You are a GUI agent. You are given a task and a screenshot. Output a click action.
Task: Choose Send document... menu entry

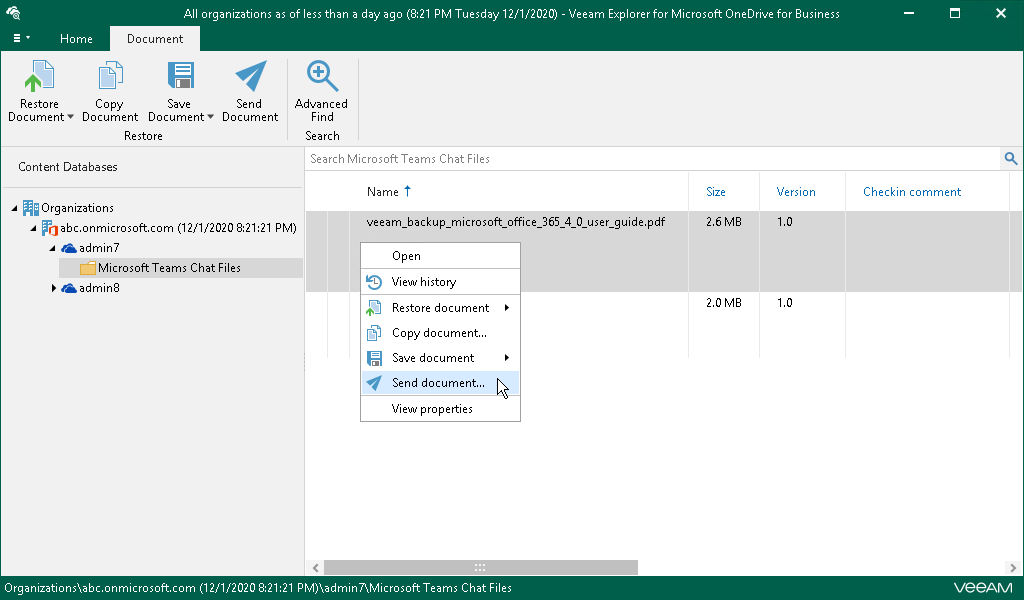click(441, 383)
